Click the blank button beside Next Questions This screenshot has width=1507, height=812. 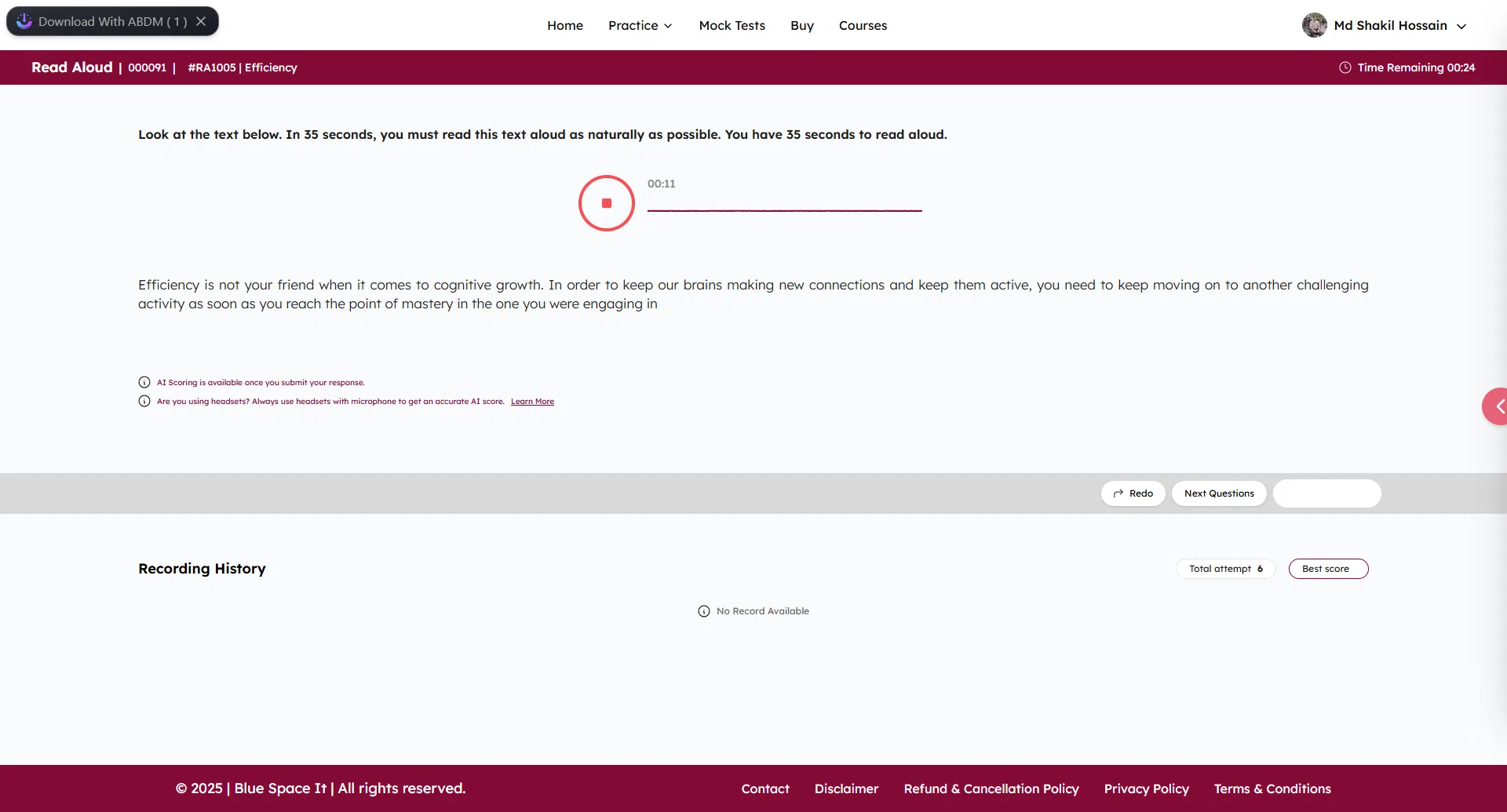point(1326,493)
